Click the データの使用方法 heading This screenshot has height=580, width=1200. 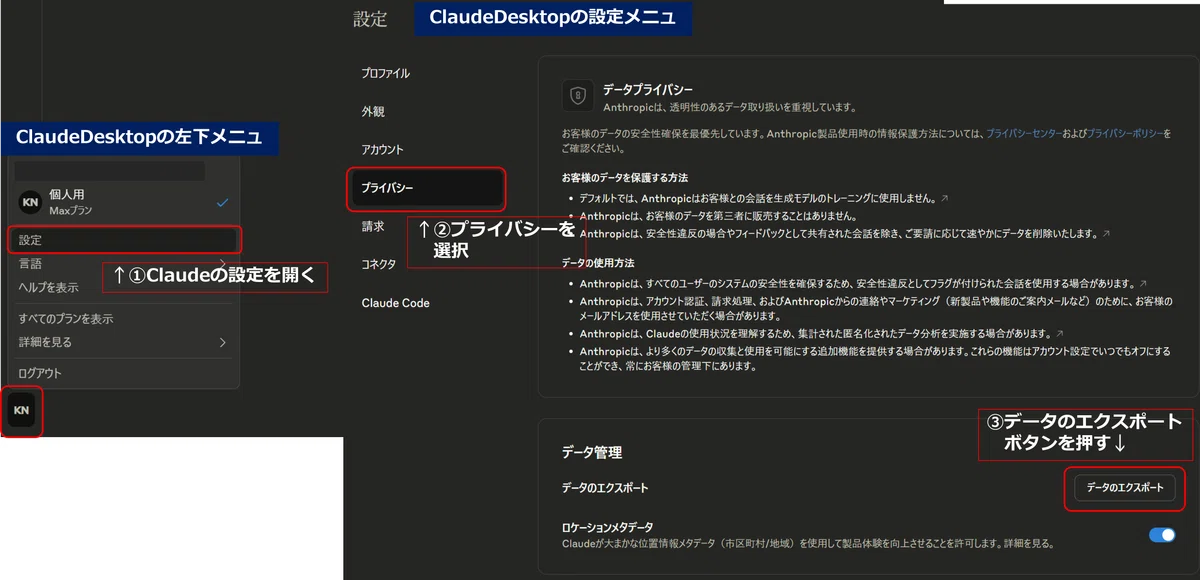pyautogui.click(x=598, y=262)
